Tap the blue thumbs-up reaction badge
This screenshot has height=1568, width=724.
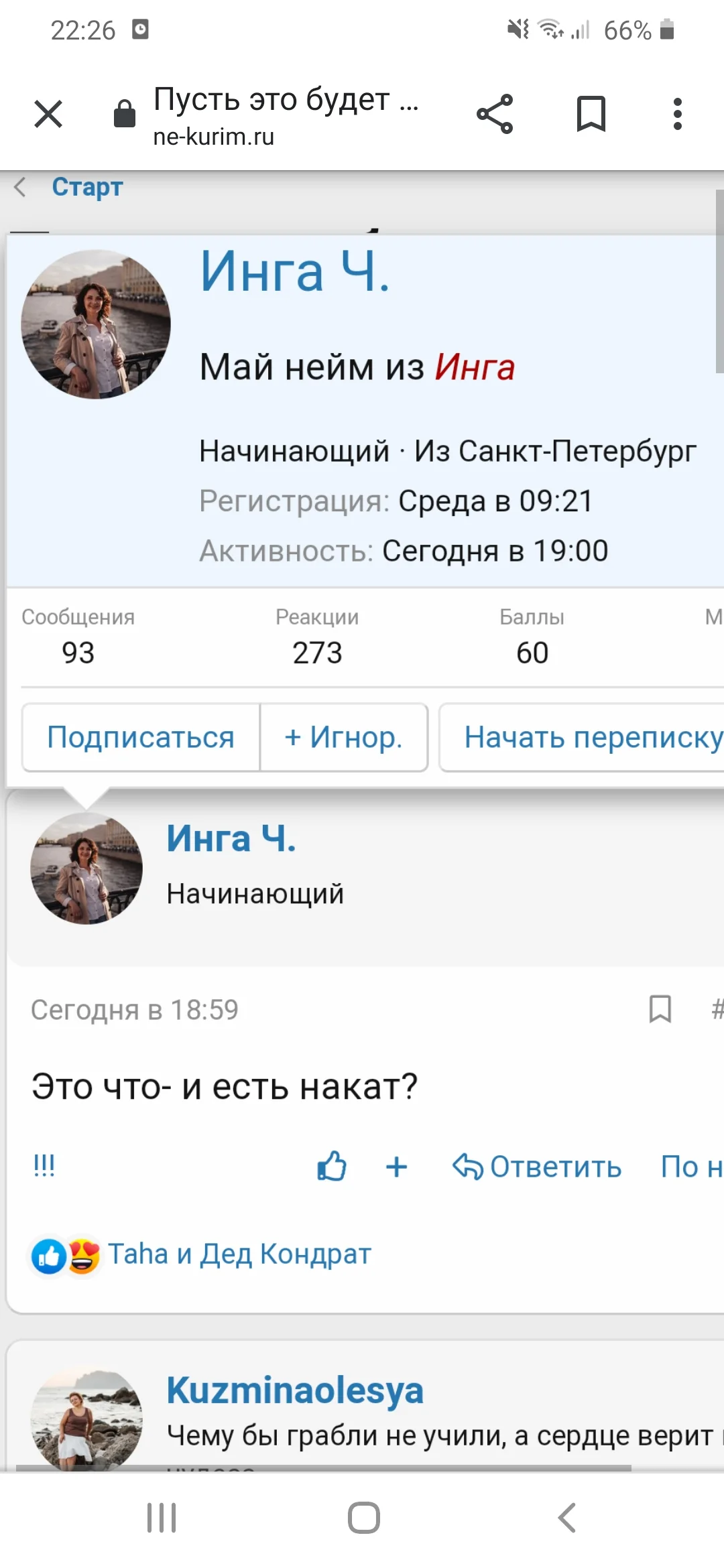48,1254
